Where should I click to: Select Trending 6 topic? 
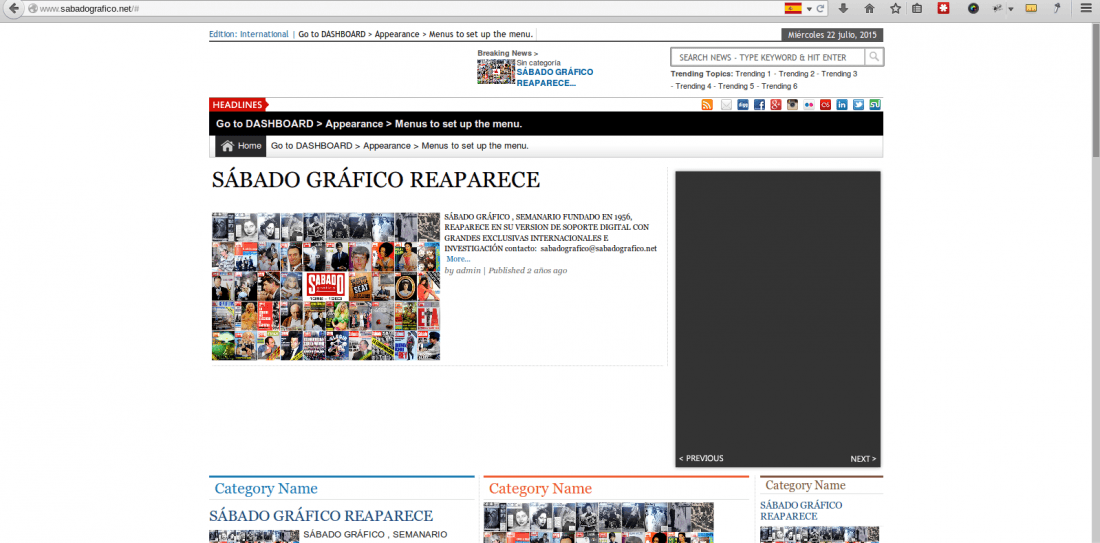click(779, 86)
